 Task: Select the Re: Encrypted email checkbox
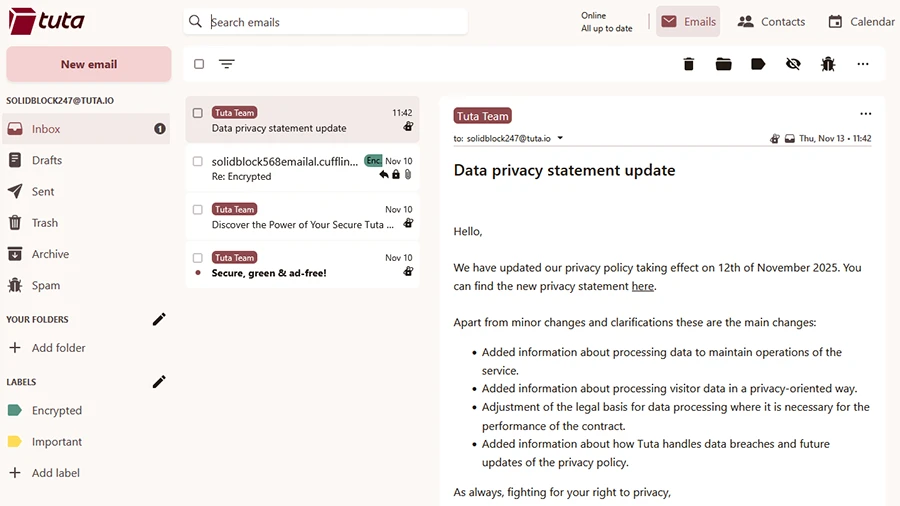pyautogui.click(x=198, y=161)
